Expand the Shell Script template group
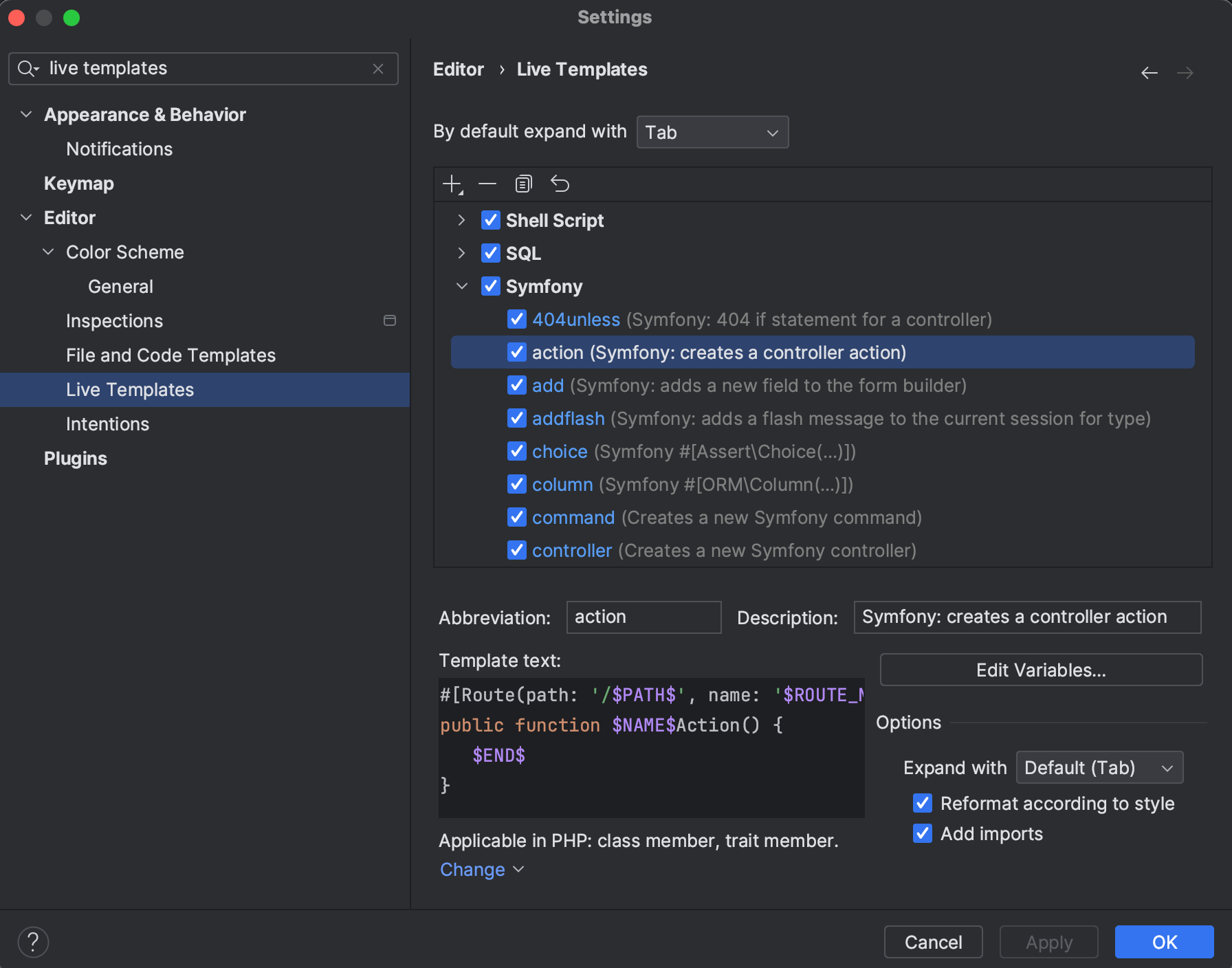 (x=461, y=220)
